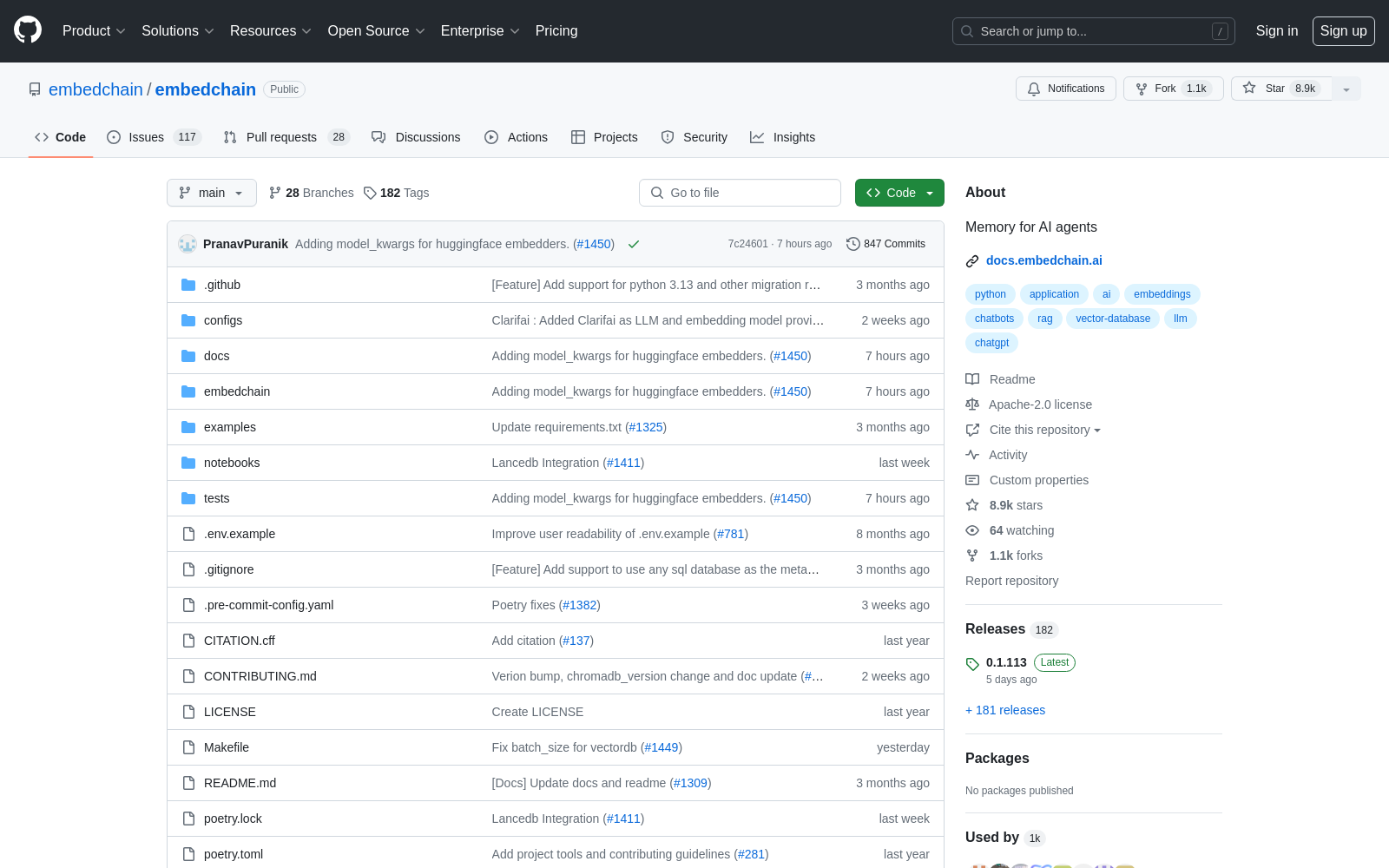Image resolution: width=1389 pixels, height=868 pixels.
Task: Click the Notifications bell button
Action: coord(1066,89)
